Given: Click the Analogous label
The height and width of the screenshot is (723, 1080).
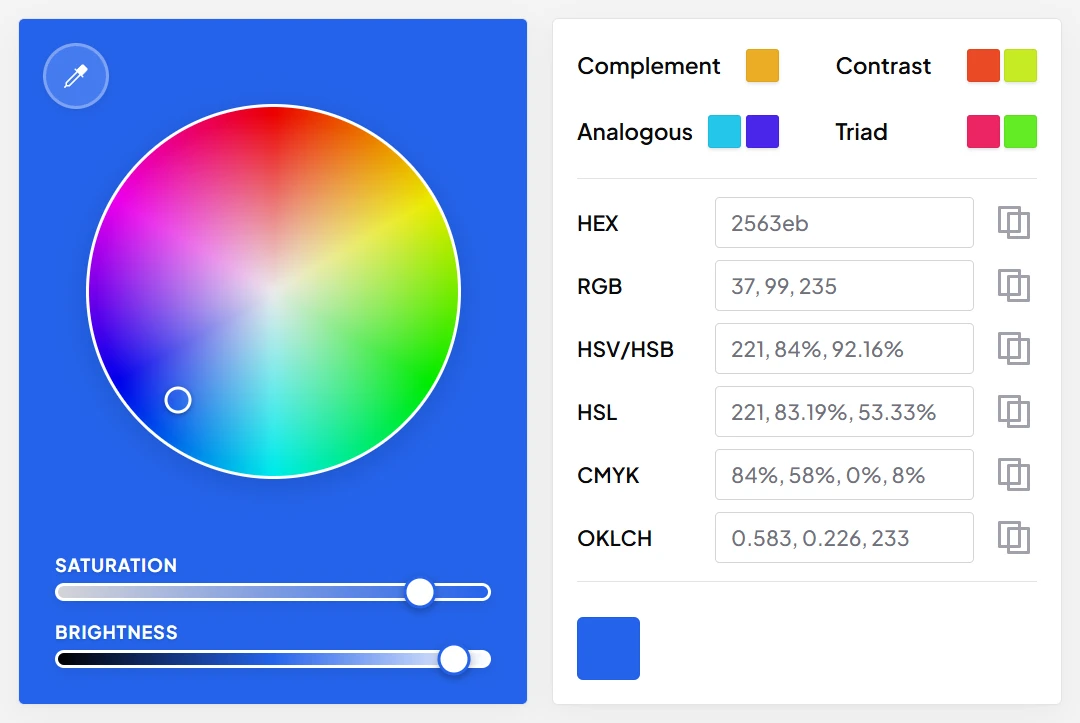Looking at the screenshot, I should tap(634, 132).
